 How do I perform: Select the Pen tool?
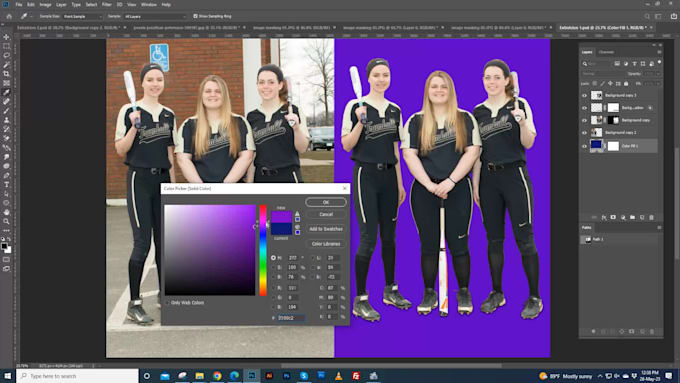(6, 175)
